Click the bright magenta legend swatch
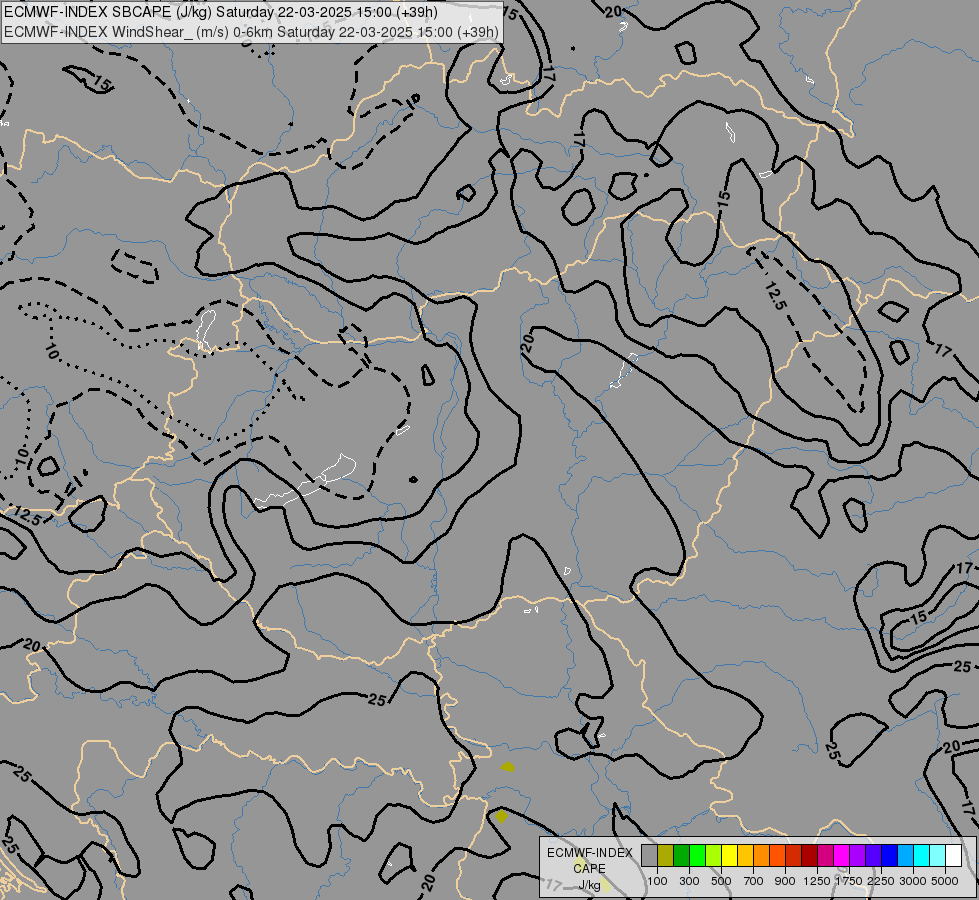 click(841, 855)
